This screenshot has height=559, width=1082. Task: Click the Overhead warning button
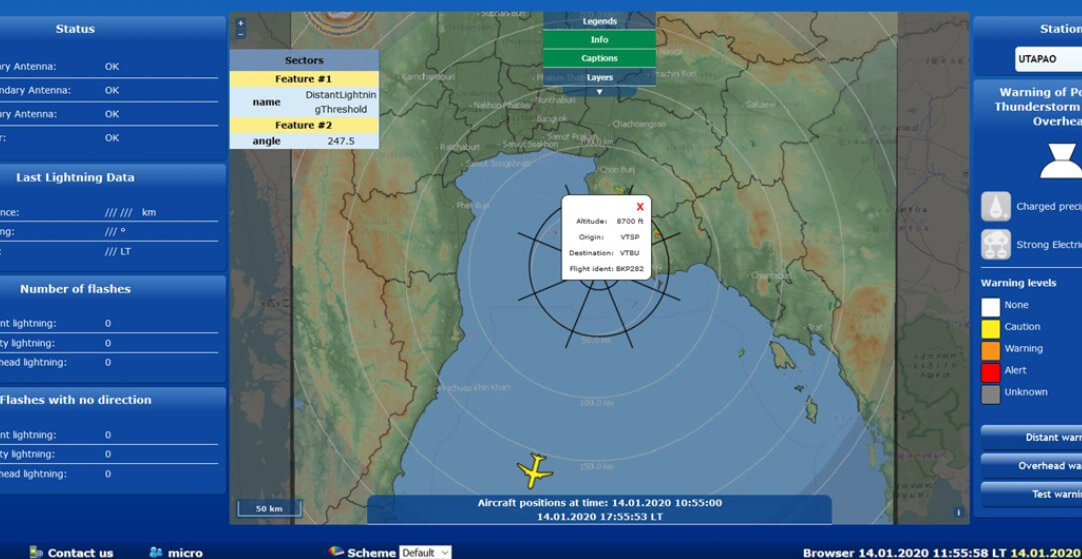click(x=1031, y=466)
